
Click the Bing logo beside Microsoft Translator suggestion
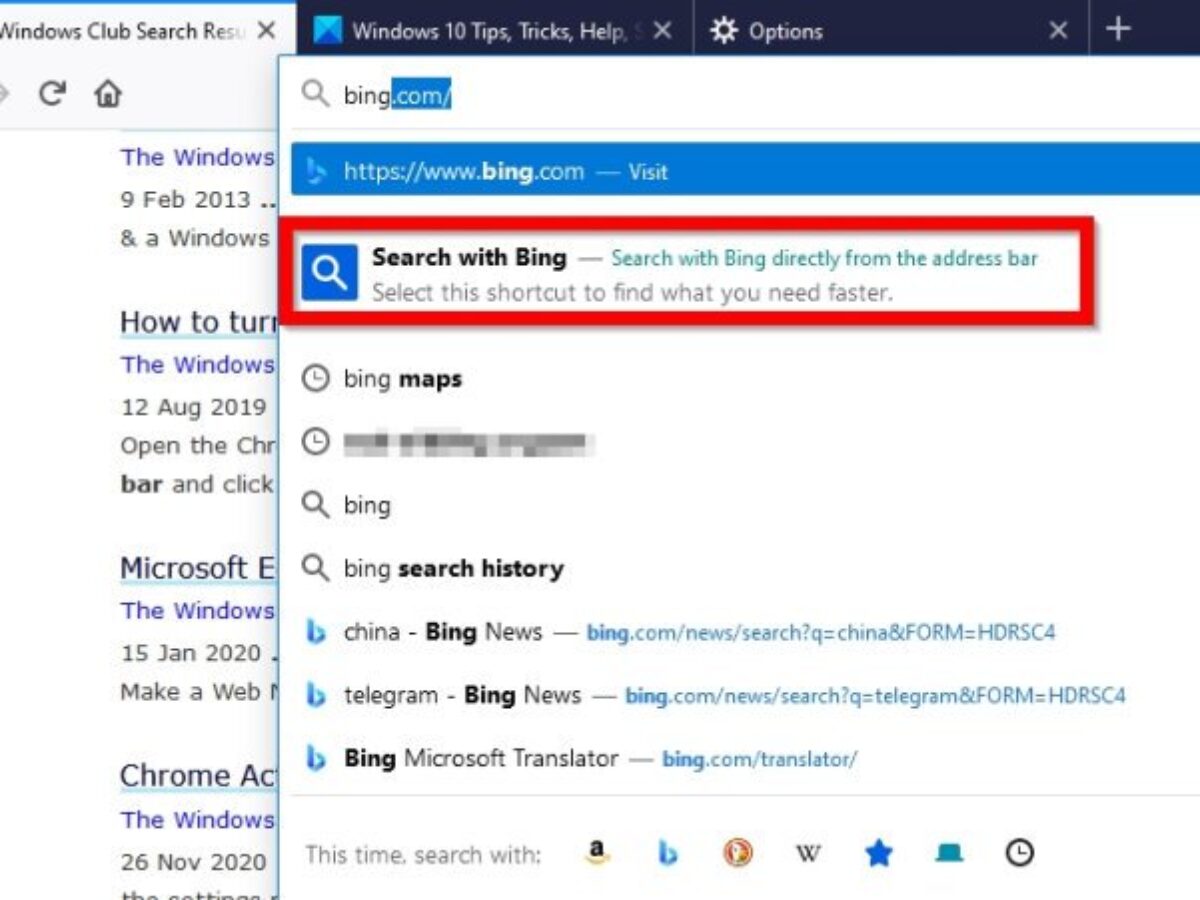click(x=316, y=758)
